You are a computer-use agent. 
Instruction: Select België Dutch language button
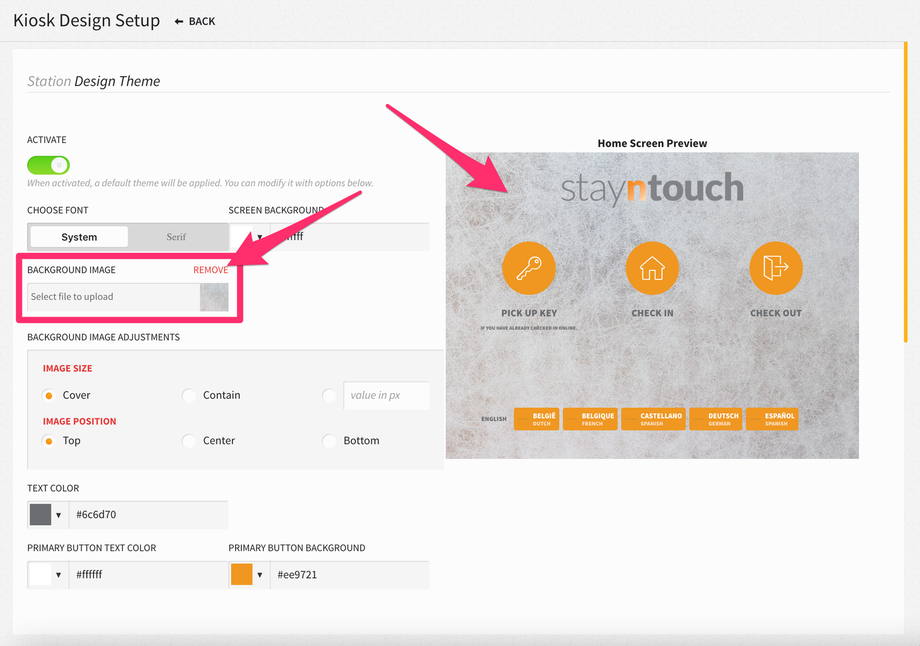coord(536,419)
